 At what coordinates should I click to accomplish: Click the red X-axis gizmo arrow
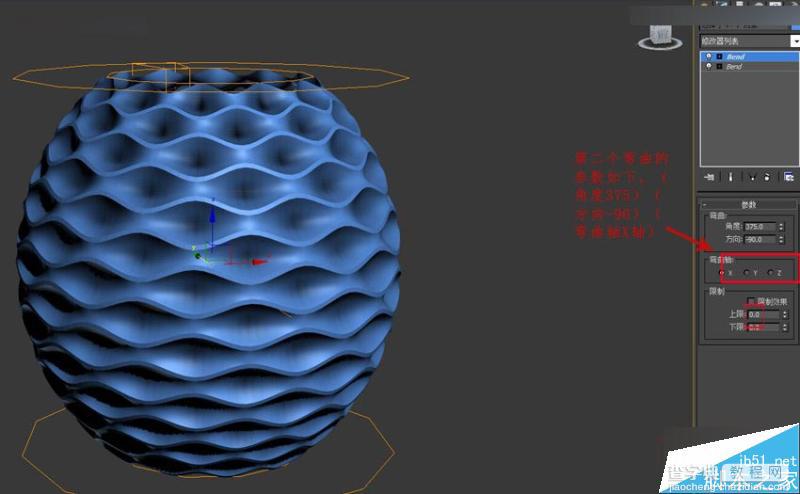(259, 262)
